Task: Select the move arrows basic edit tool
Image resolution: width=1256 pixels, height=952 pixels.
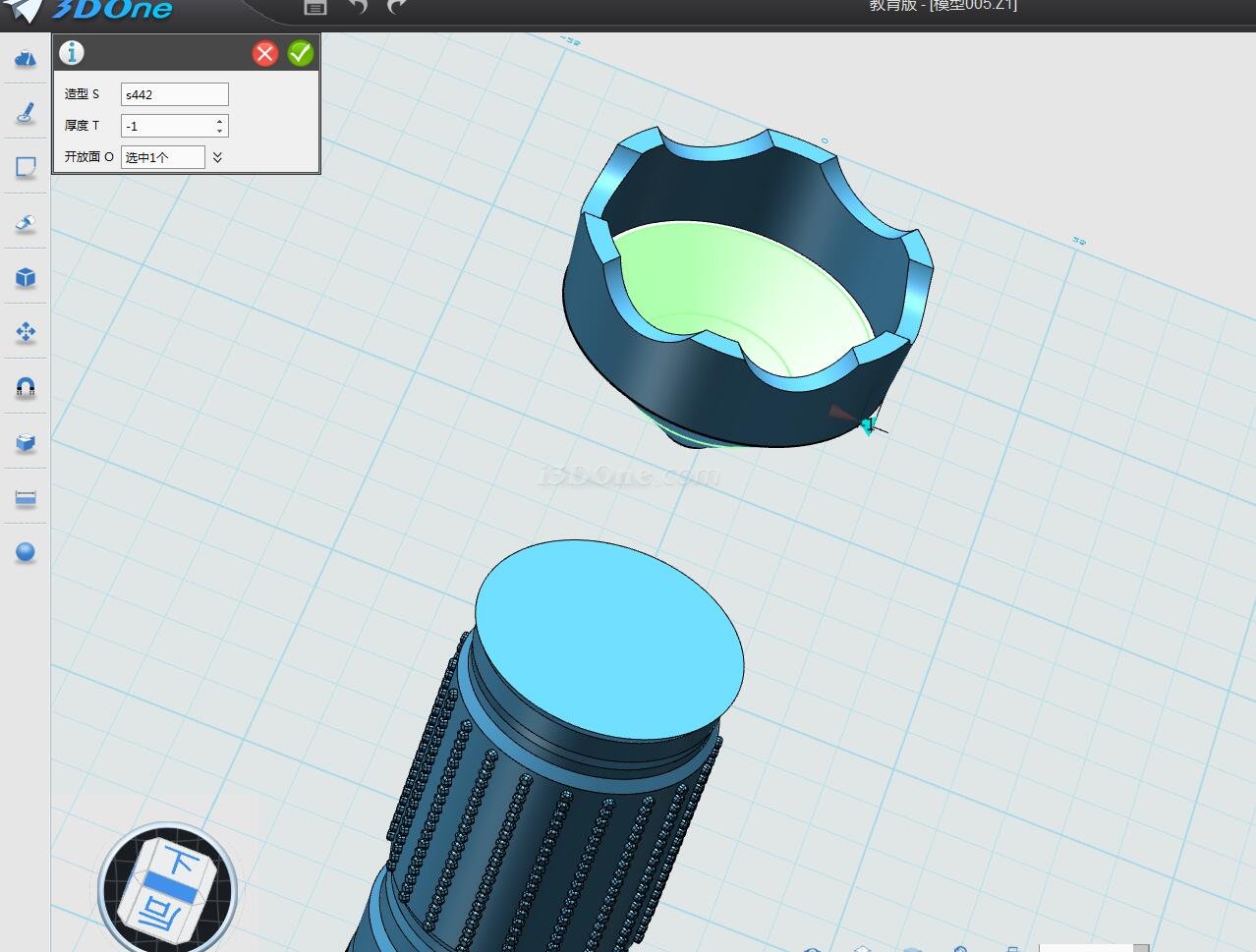Action: pyautogui.click(x=26, y=333)
